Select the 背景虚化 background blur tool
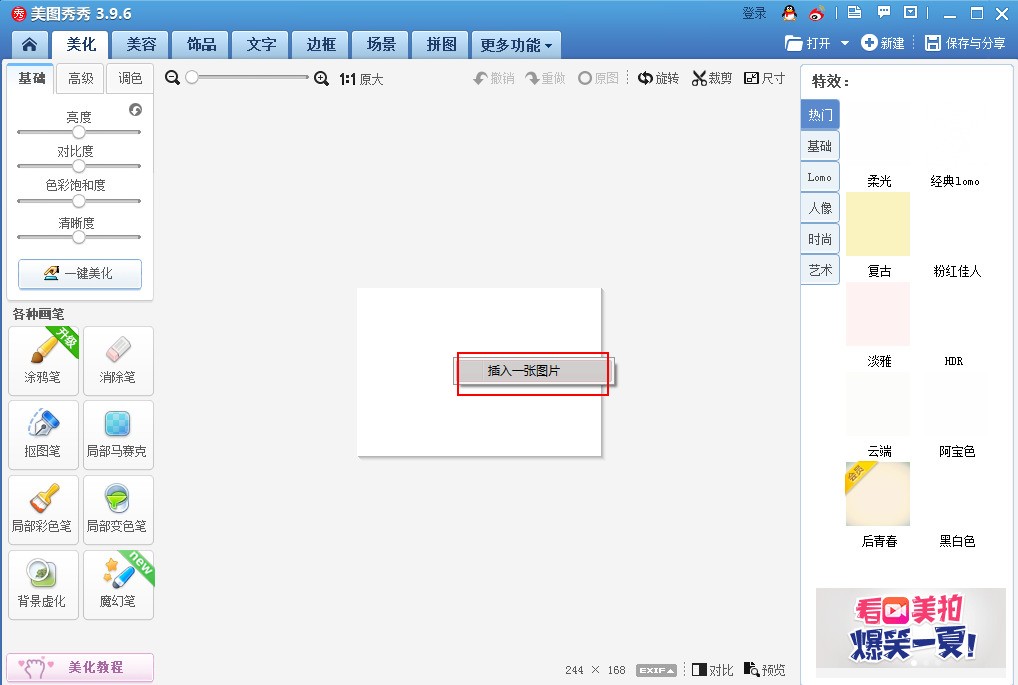The height and width of the screenshot is (685, 1018). coord(43,585)
